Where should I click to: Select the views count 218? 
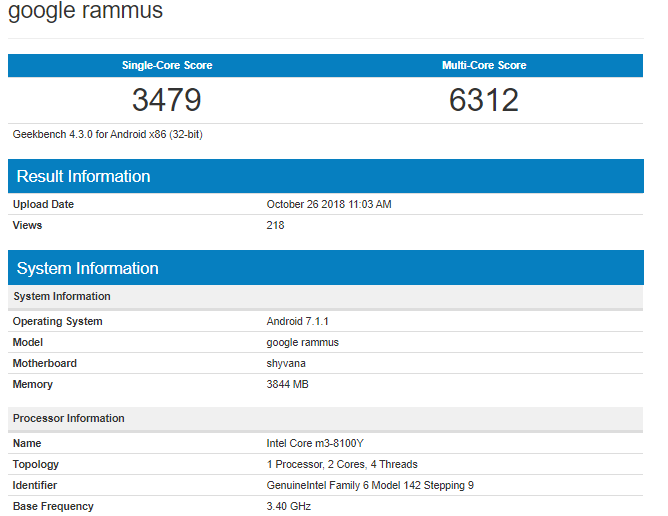[275, 225]
